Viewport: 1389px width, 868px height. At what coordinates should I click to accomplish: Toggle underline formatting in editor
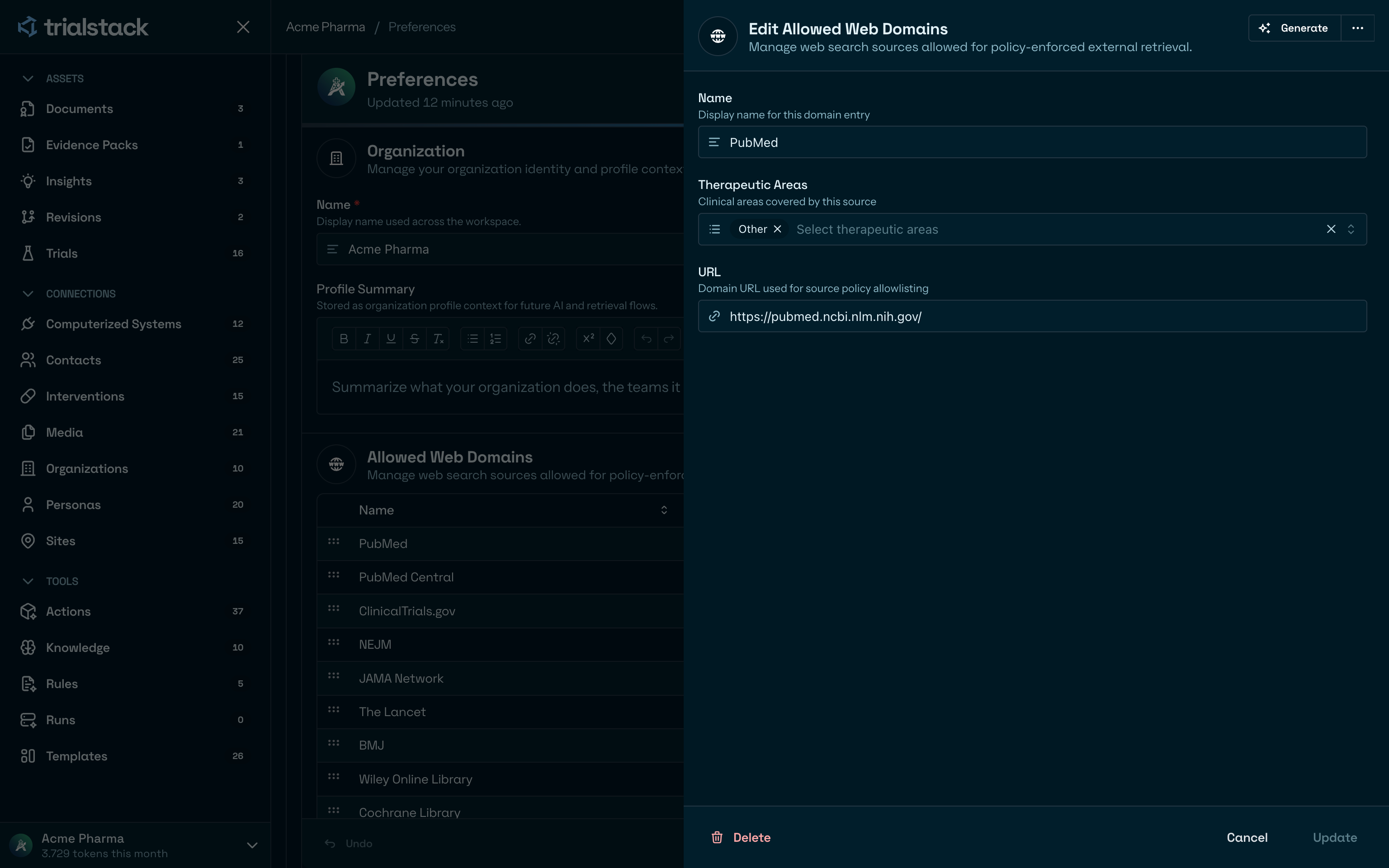391,339
